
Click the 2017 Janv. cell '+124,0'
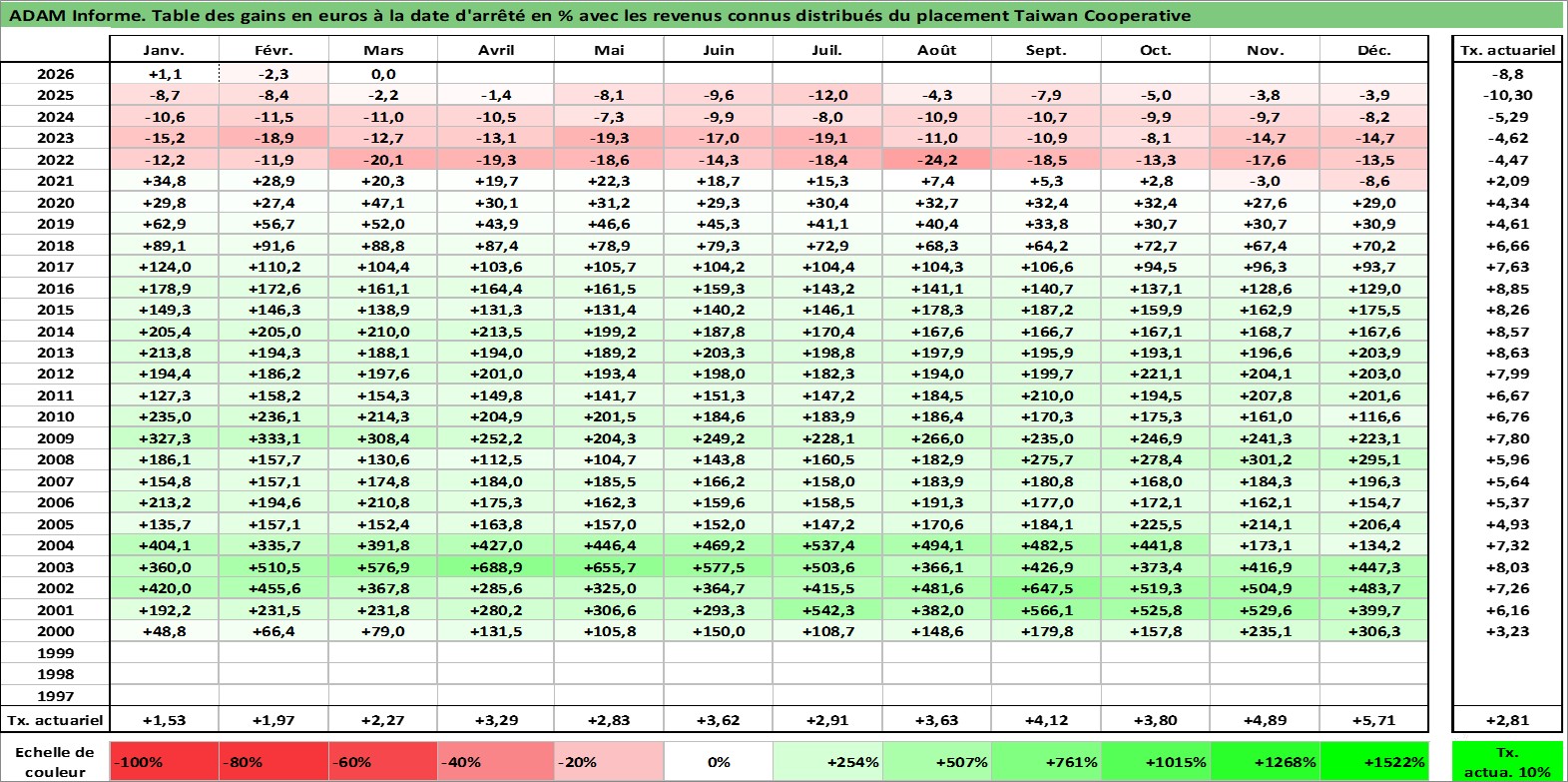click(x=164, y=267)
